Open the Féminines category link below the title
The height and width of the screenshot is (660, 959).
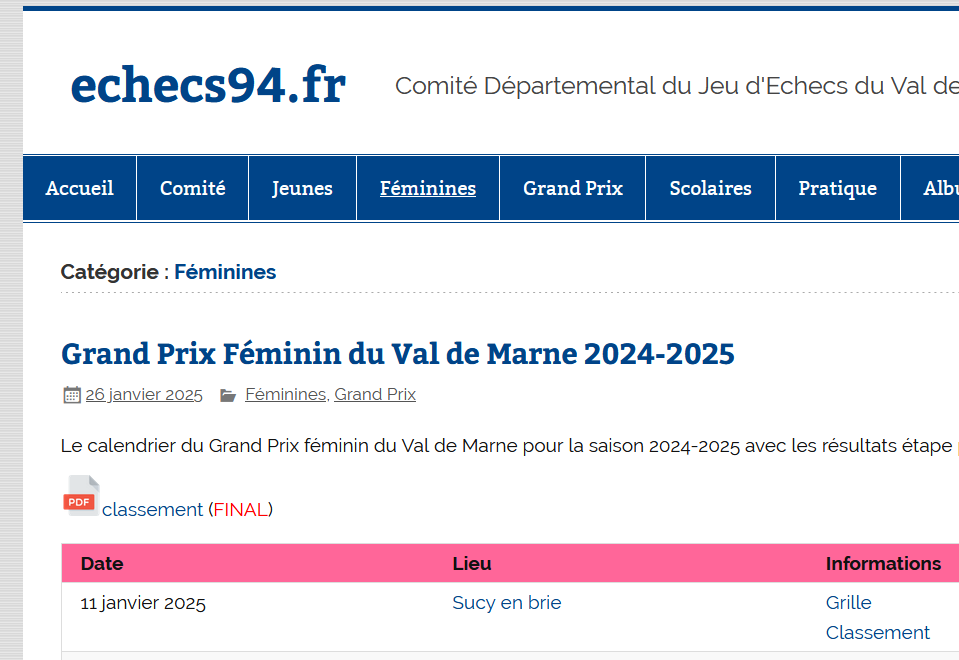point(285,394)
